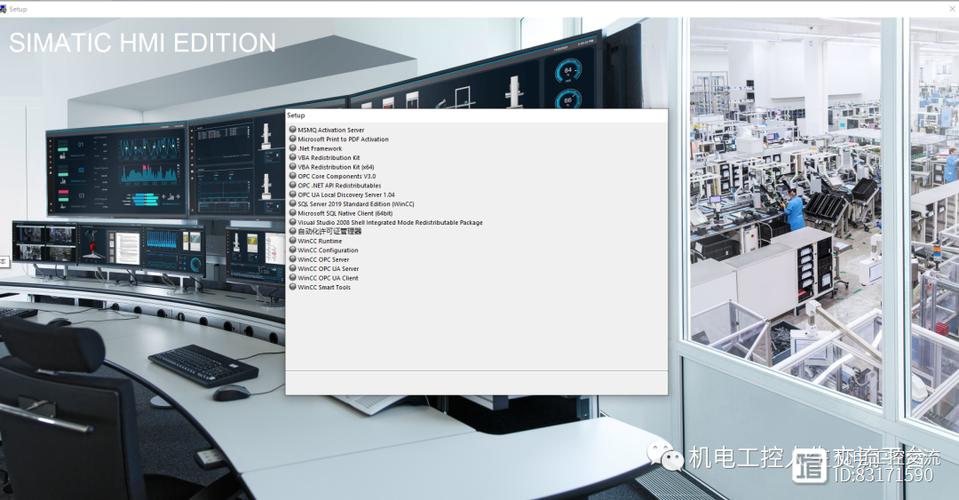Select the 'WinCC OPC Server' label

324,259
